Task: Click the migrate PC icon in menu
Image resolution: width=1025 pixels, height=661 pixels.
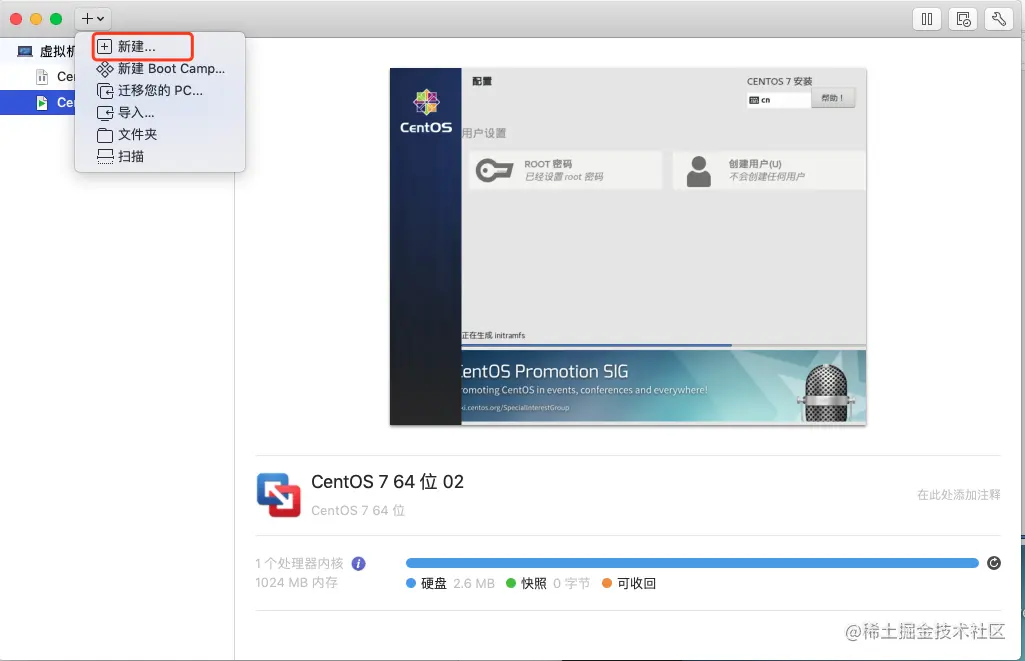Action: (x=105, y=91)
